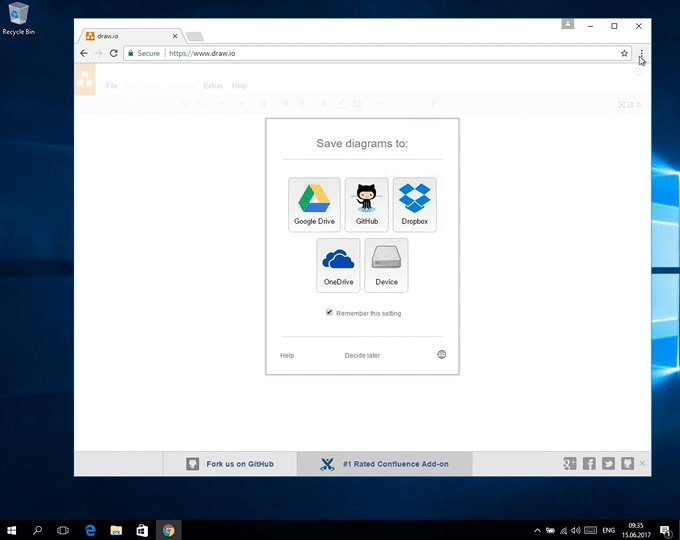This screenshot has height=540, width=680.
Task: Open network icon in system tray
Action: (x=563, y=530)
